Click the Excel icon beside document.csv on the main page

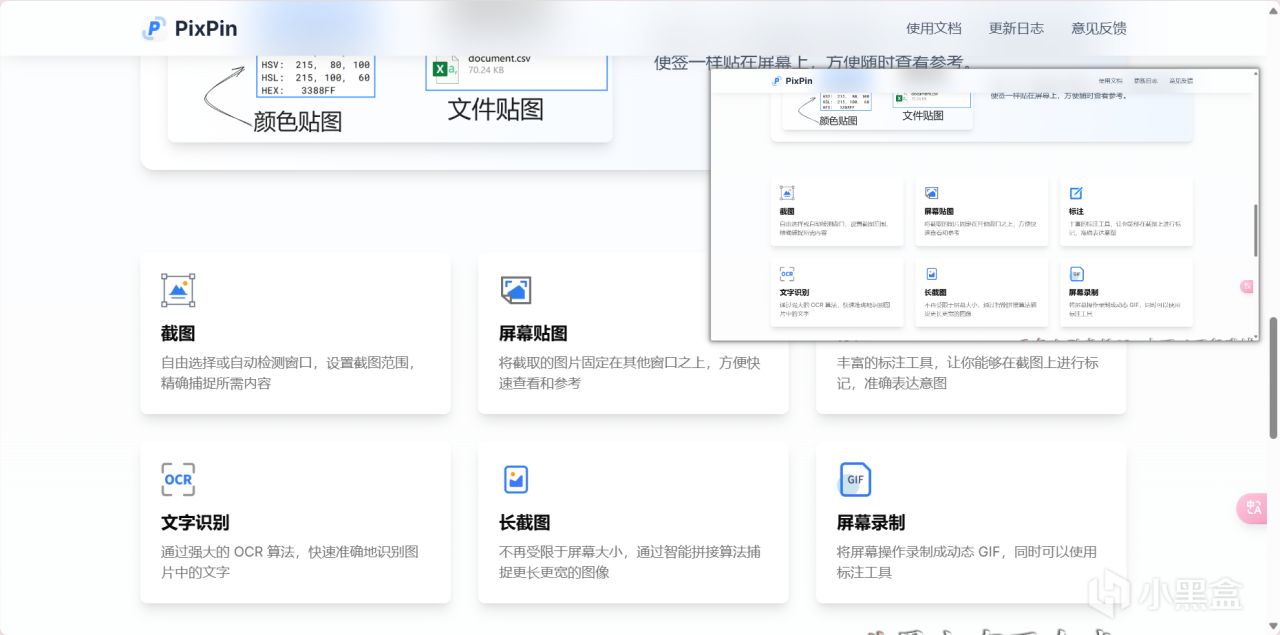pos(444,68)
